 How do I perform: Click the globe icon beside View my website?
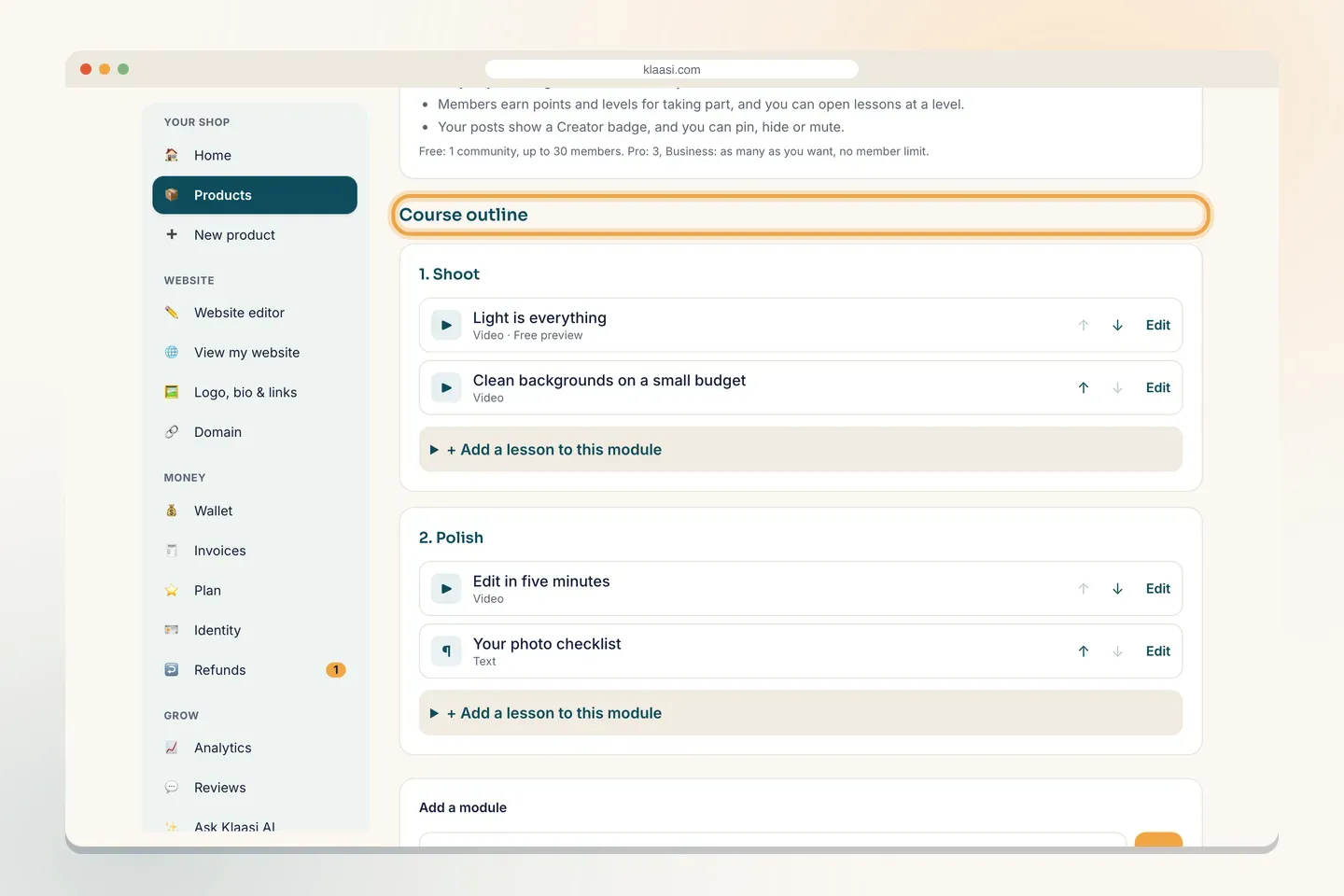[172, 353]
